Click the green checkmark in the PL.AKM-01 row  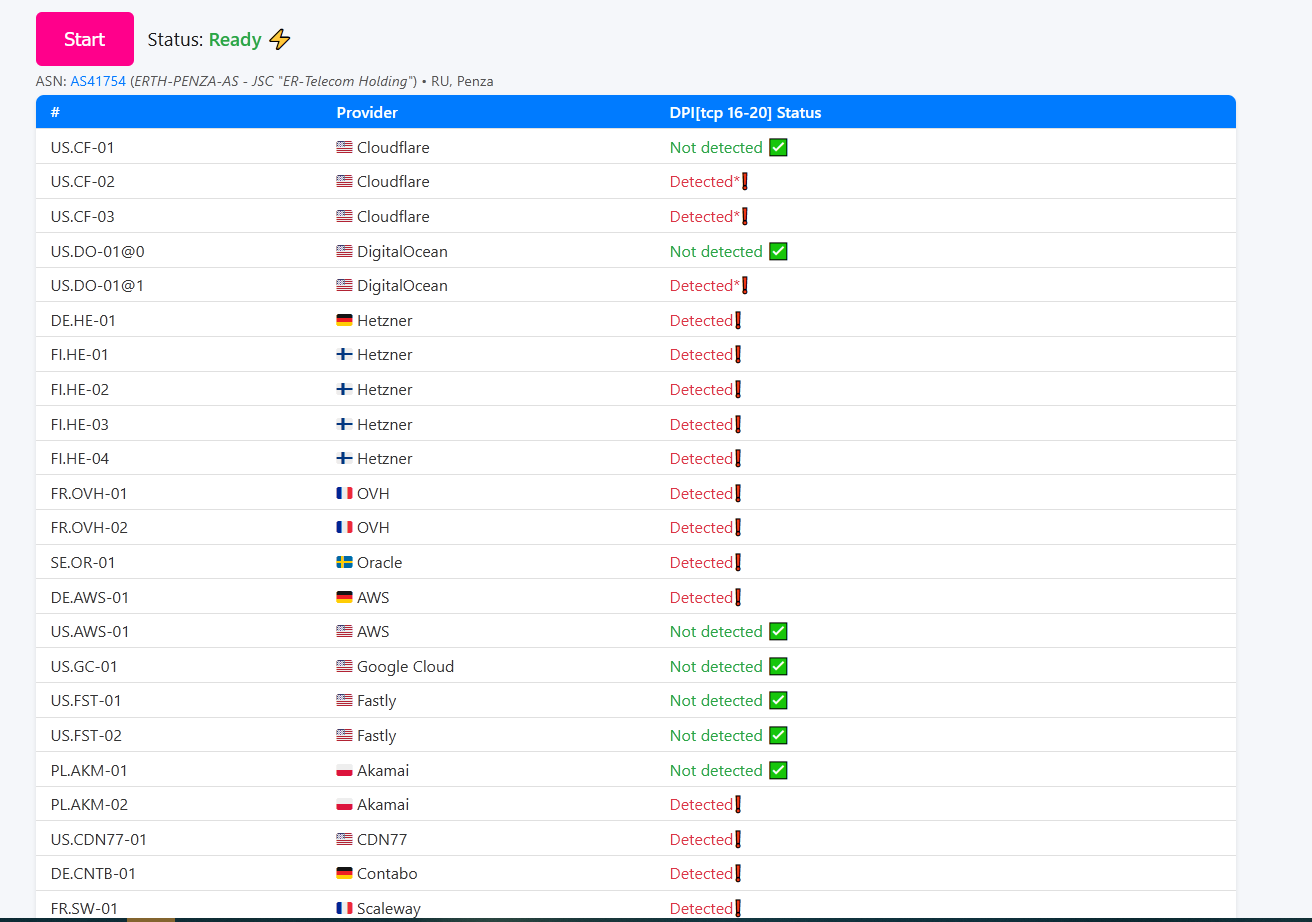(x=778, y=770)
